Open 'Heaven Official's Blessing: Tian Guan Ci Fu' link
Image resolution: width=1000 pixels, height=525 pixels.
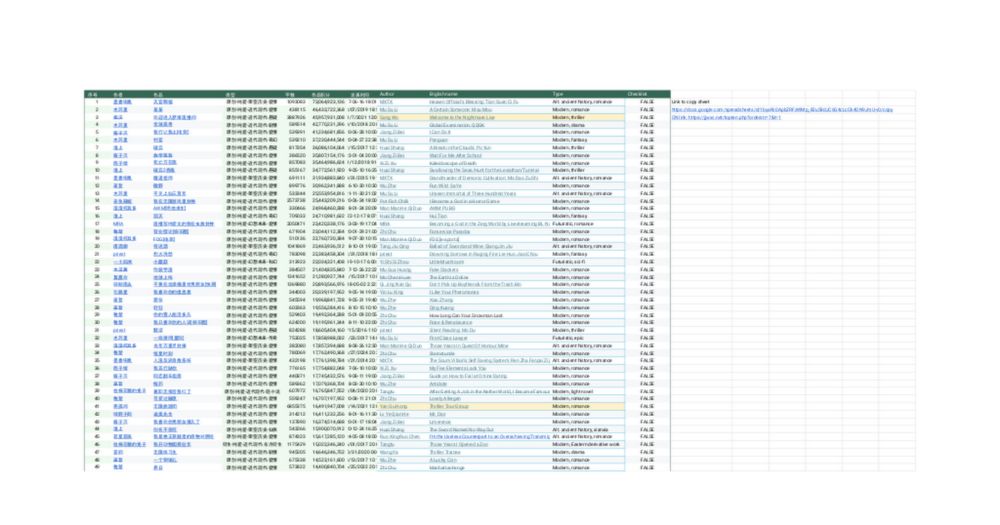[x=474, y=102]
